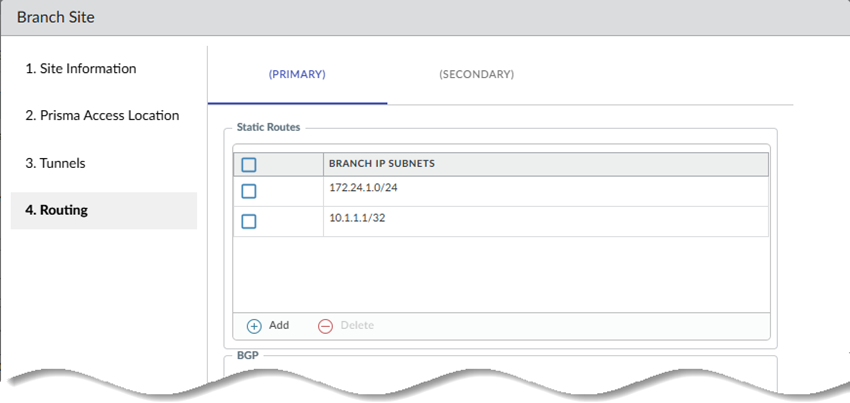Click the Static Routes section label
Image resolution: width=850 pixels, height=403 pixels.
point(268,128)
